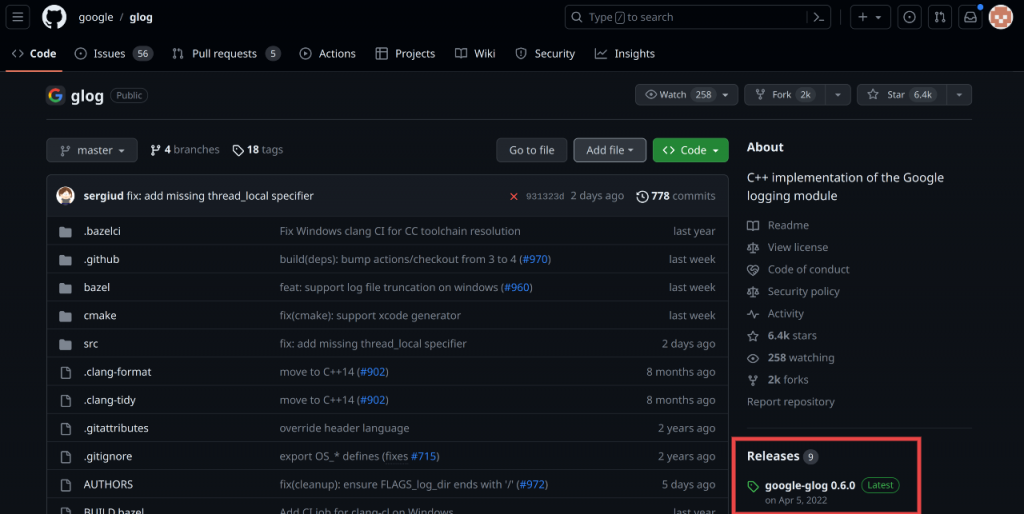The height and width of the screenshot is (514, 1024).
Task: View the 18 tags link
Action: [x=258, y=150]
